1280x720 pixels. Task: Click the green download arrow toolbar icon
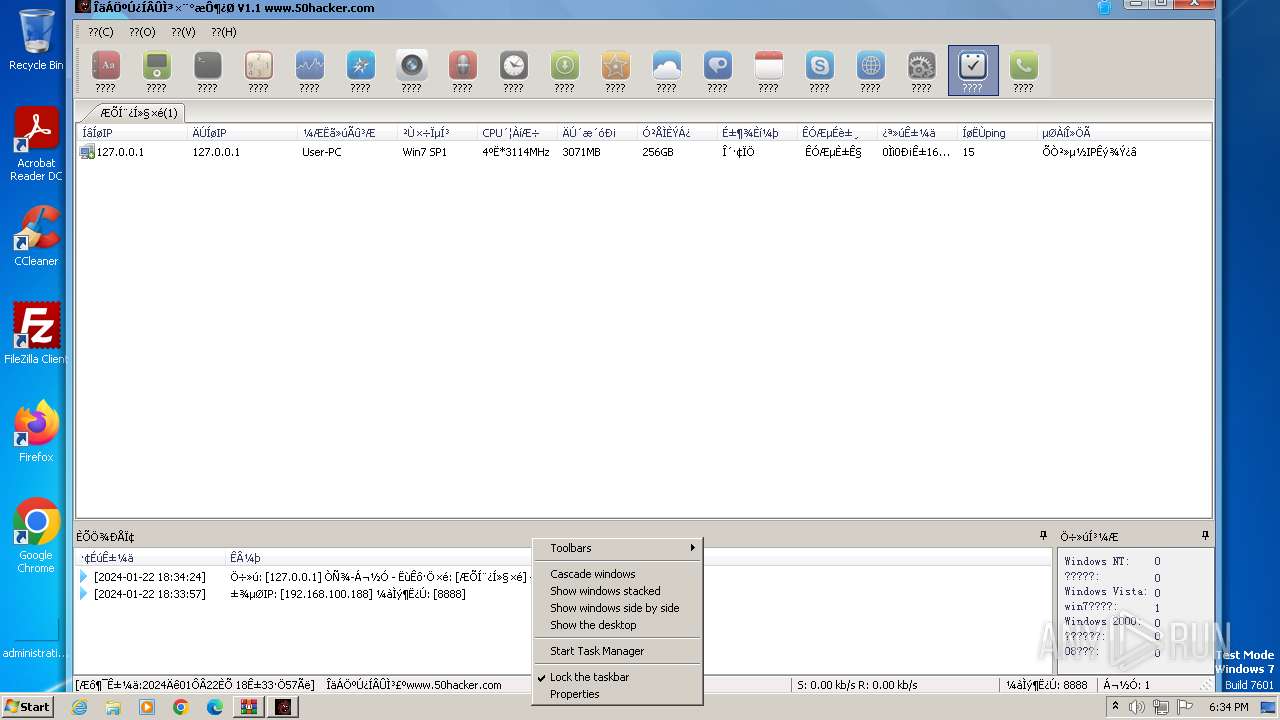pos(564,66)
